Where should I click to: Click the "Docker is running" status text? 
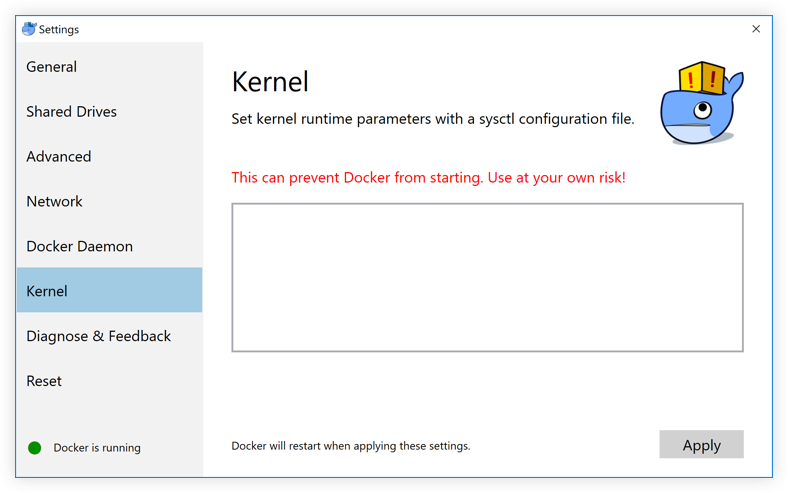pyautogui.click(x=97, y=448)
